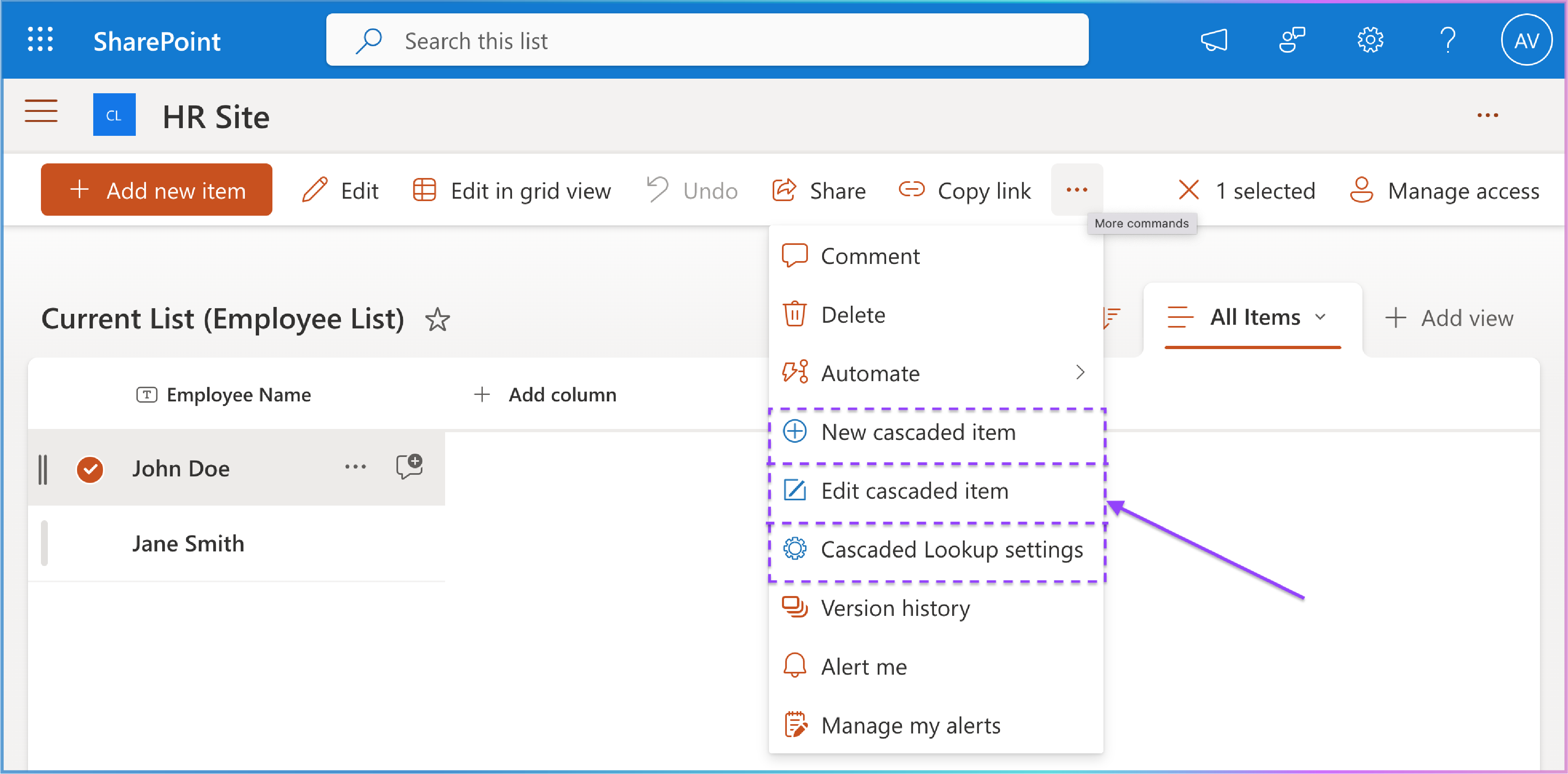Add comment on John Doe row

tap(409, 467)
